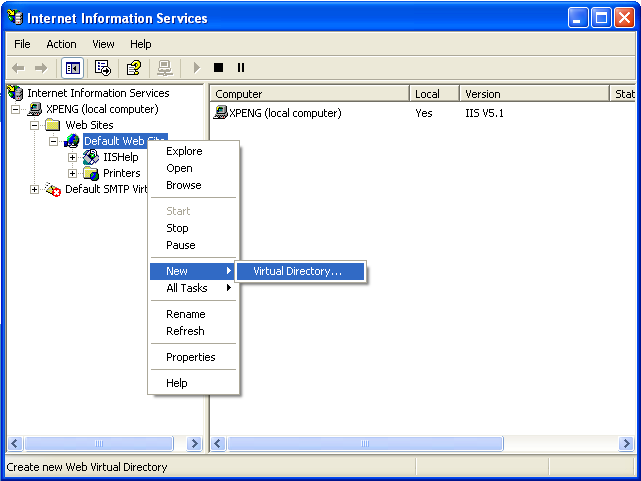641x481 pixels.
Task: Maximize the Internet Information Services window
Action: click(601, 18)
